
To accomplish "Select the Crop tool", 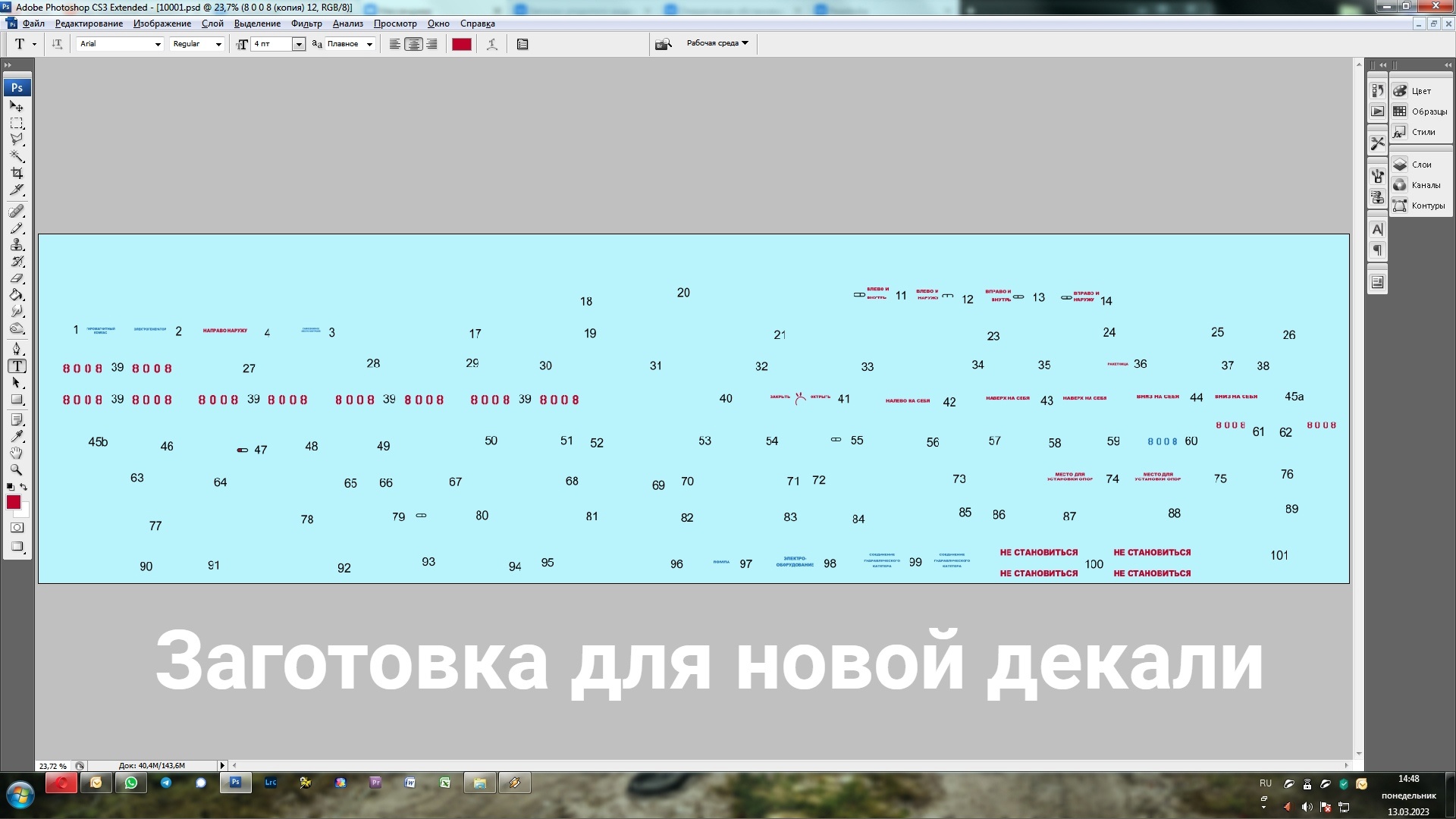I will (x=17, y=174).
